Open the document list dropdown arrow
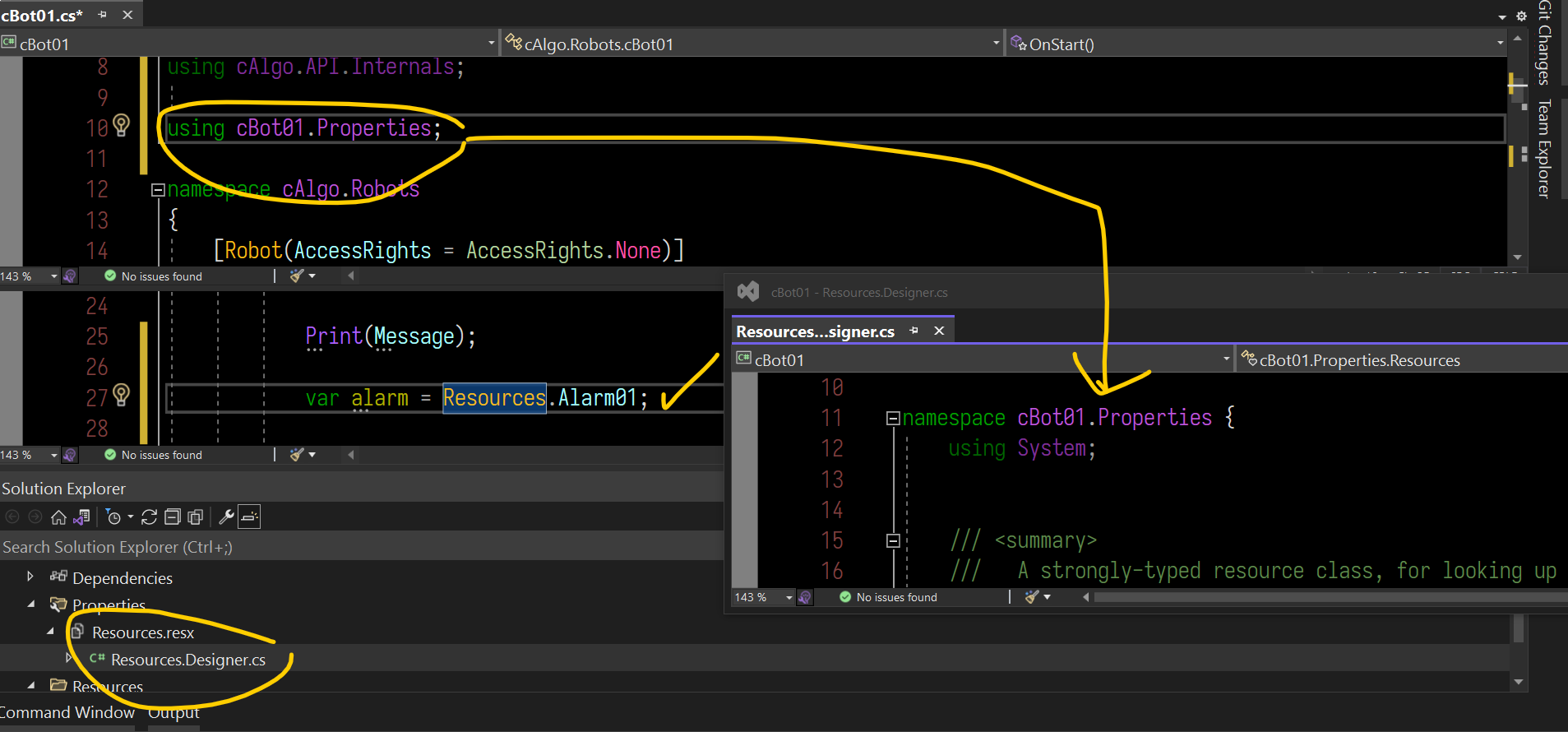 pos(1501,16)
